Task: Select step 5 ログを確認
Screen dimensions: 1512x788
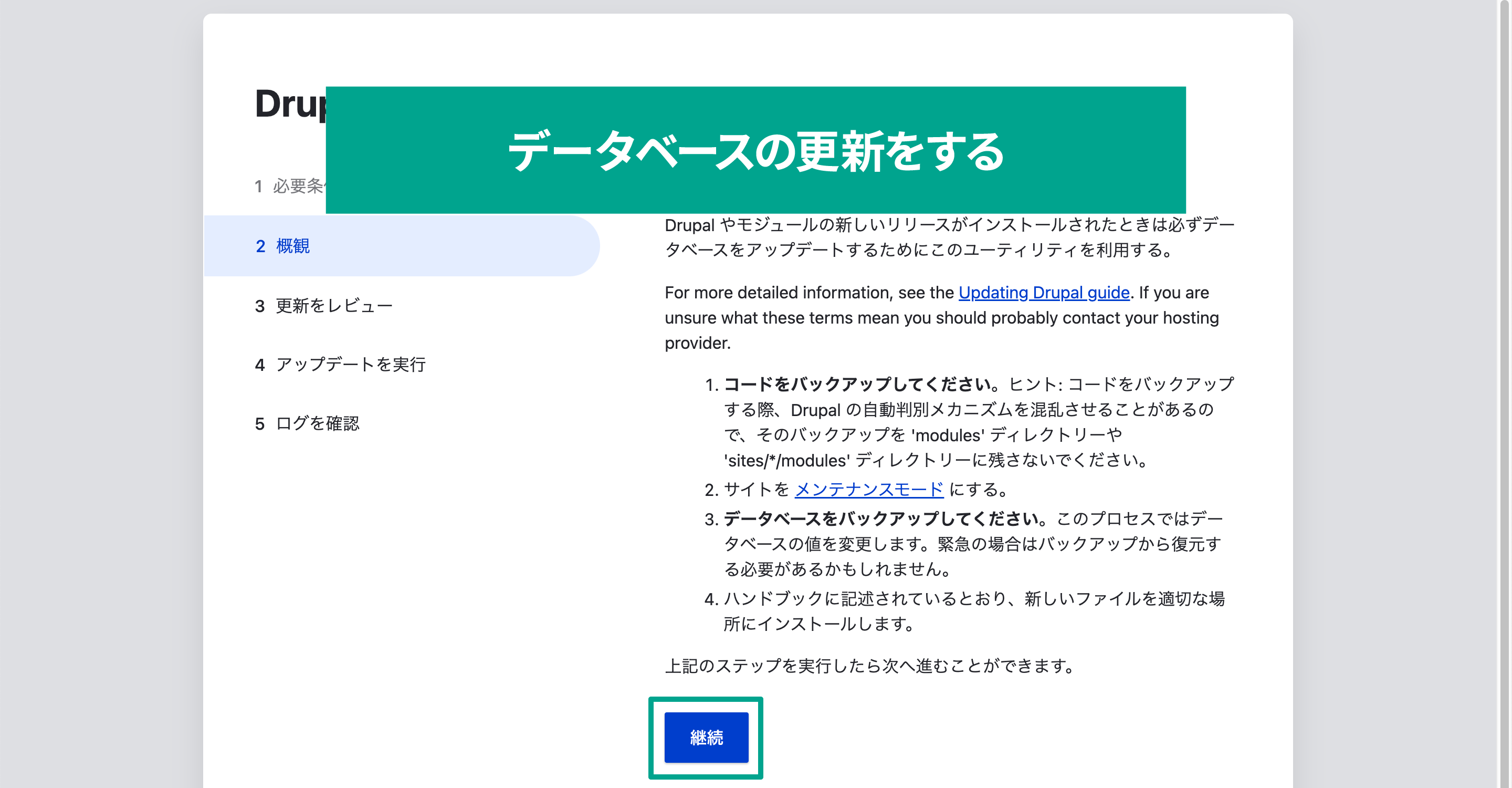Action: tap(307, 423)
